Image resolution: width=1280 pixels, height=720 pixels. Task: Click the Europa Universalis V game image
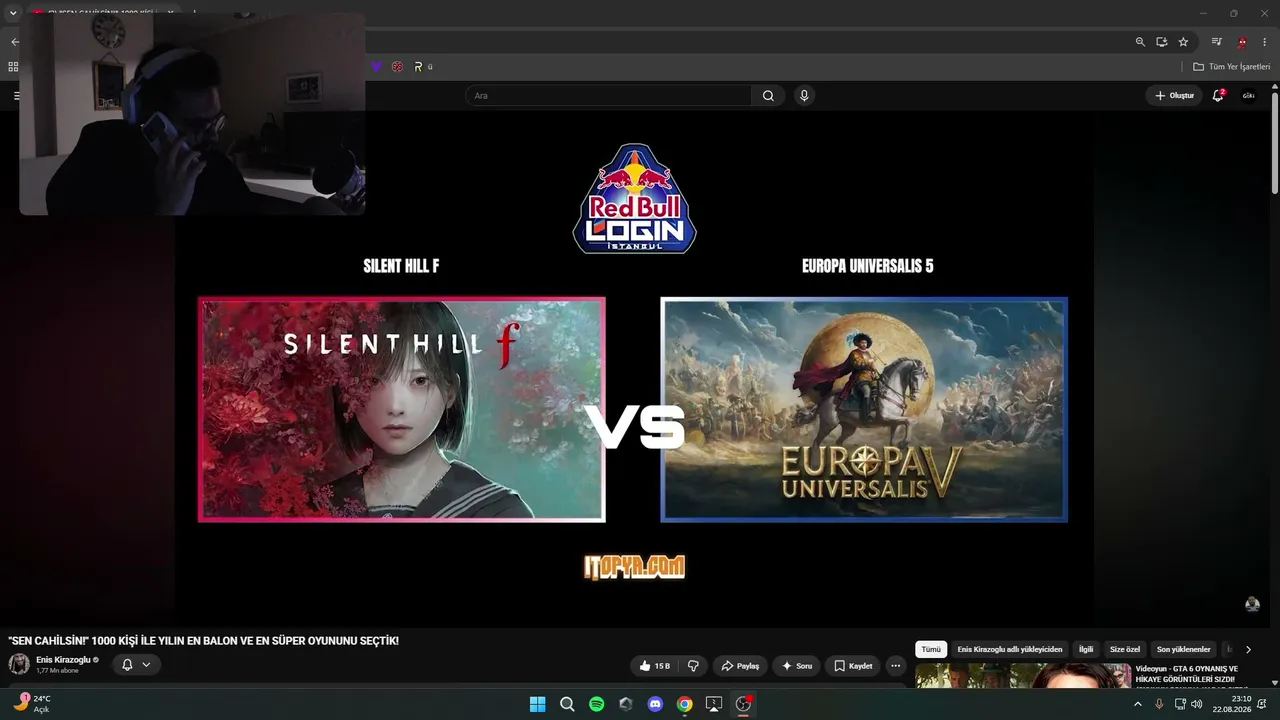pos(864,409)
